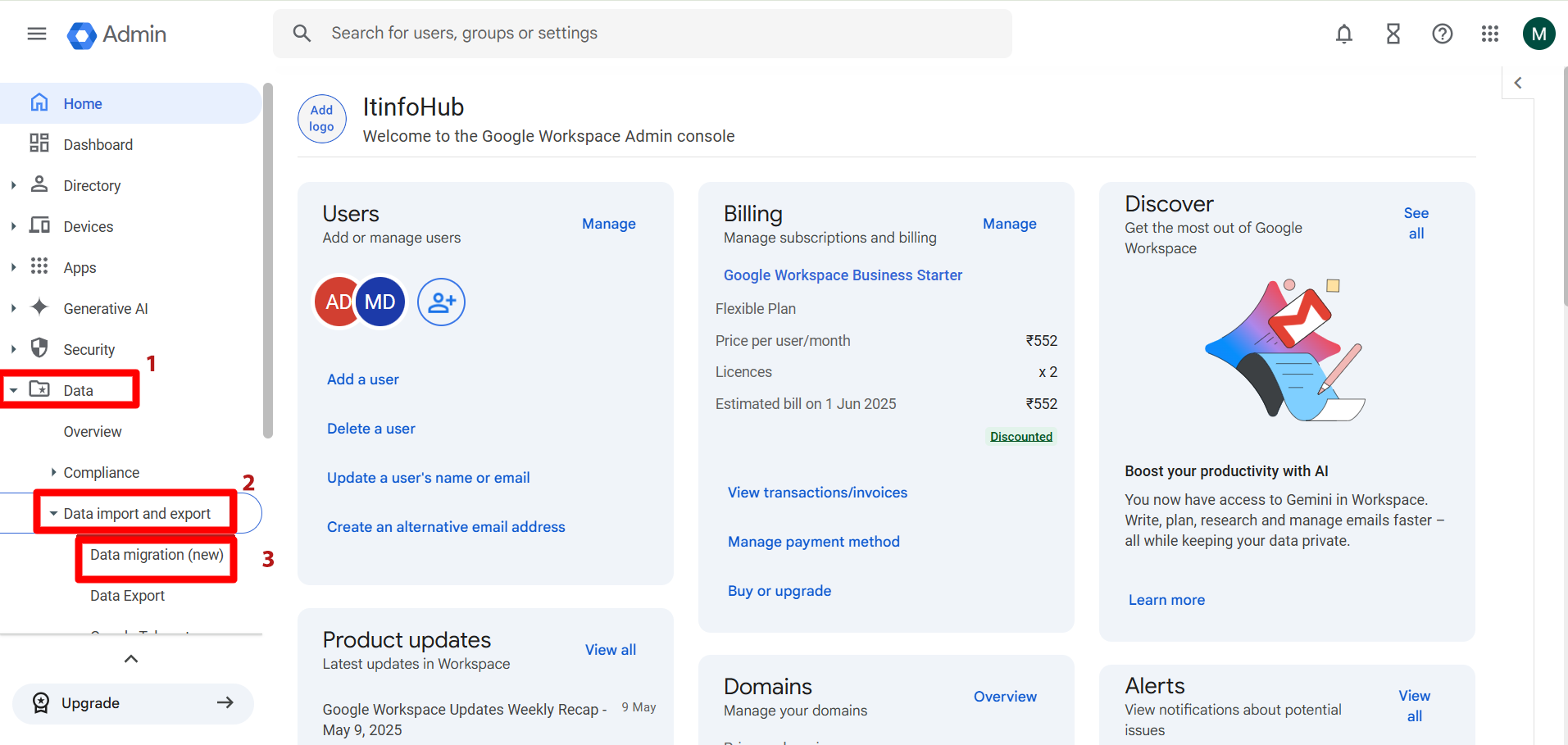Open Google Workspace Business Starter link
Image resolution: width=1568 pixels, height=745 pixels.
click(x=843, y=275)
